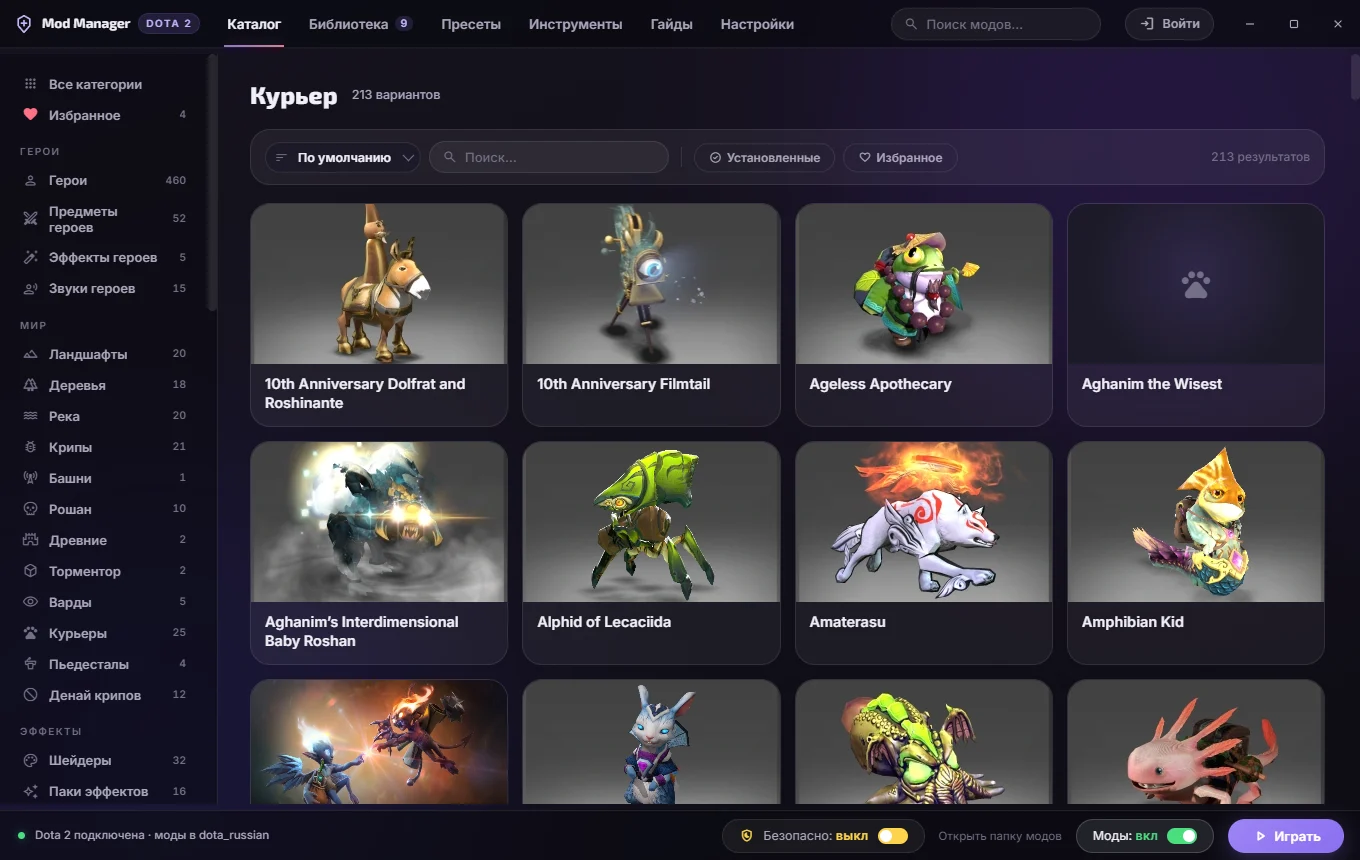Open the Настройки tab
The width and height of the screenshot is (1360, 860).
tap(757, 24)
